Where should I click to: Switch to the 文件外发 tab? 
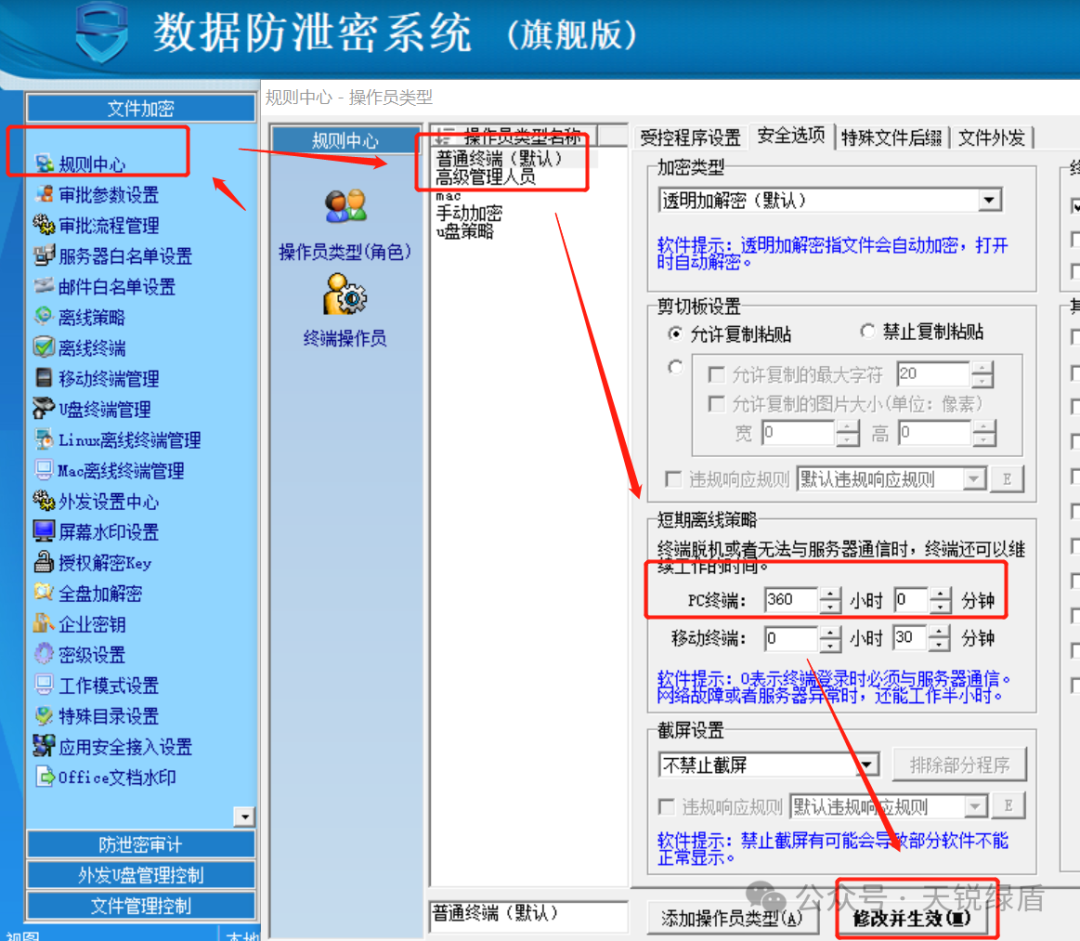point(992,138)
